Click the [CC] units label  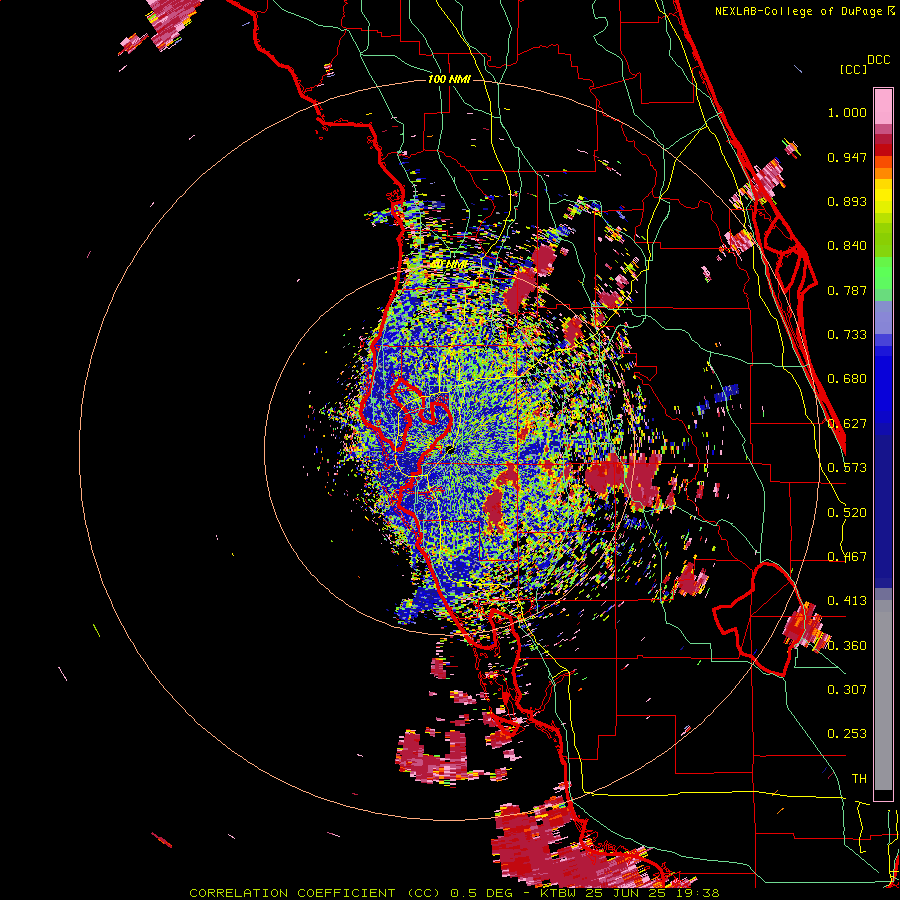(853, 69)
